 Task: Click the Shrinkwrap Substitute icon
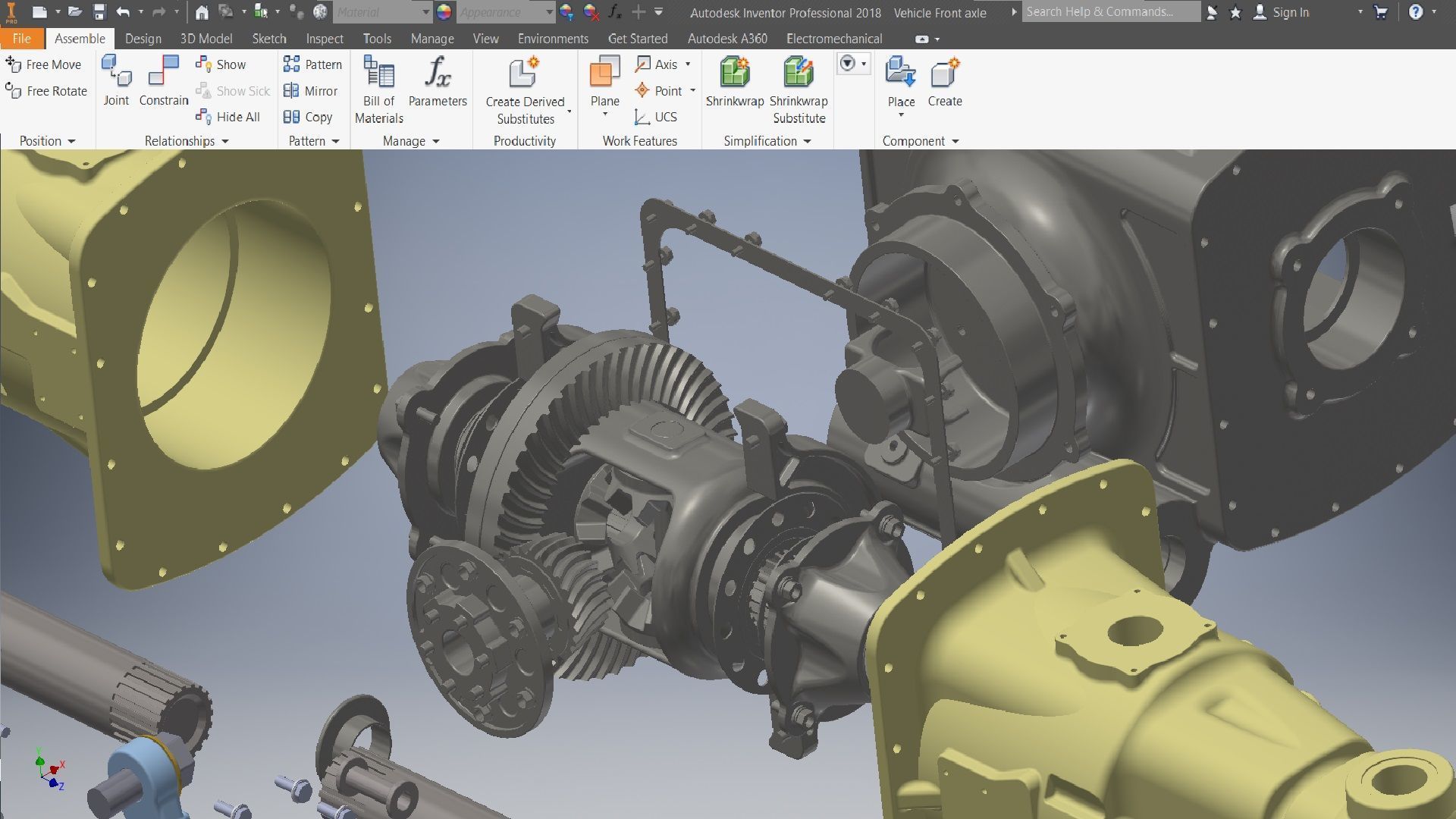[799, 72]
